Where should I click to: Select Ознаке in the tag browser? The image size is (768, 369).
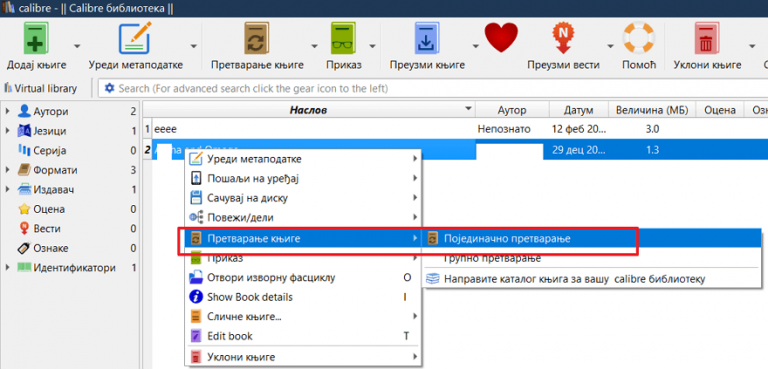click(x=51, y=248)
